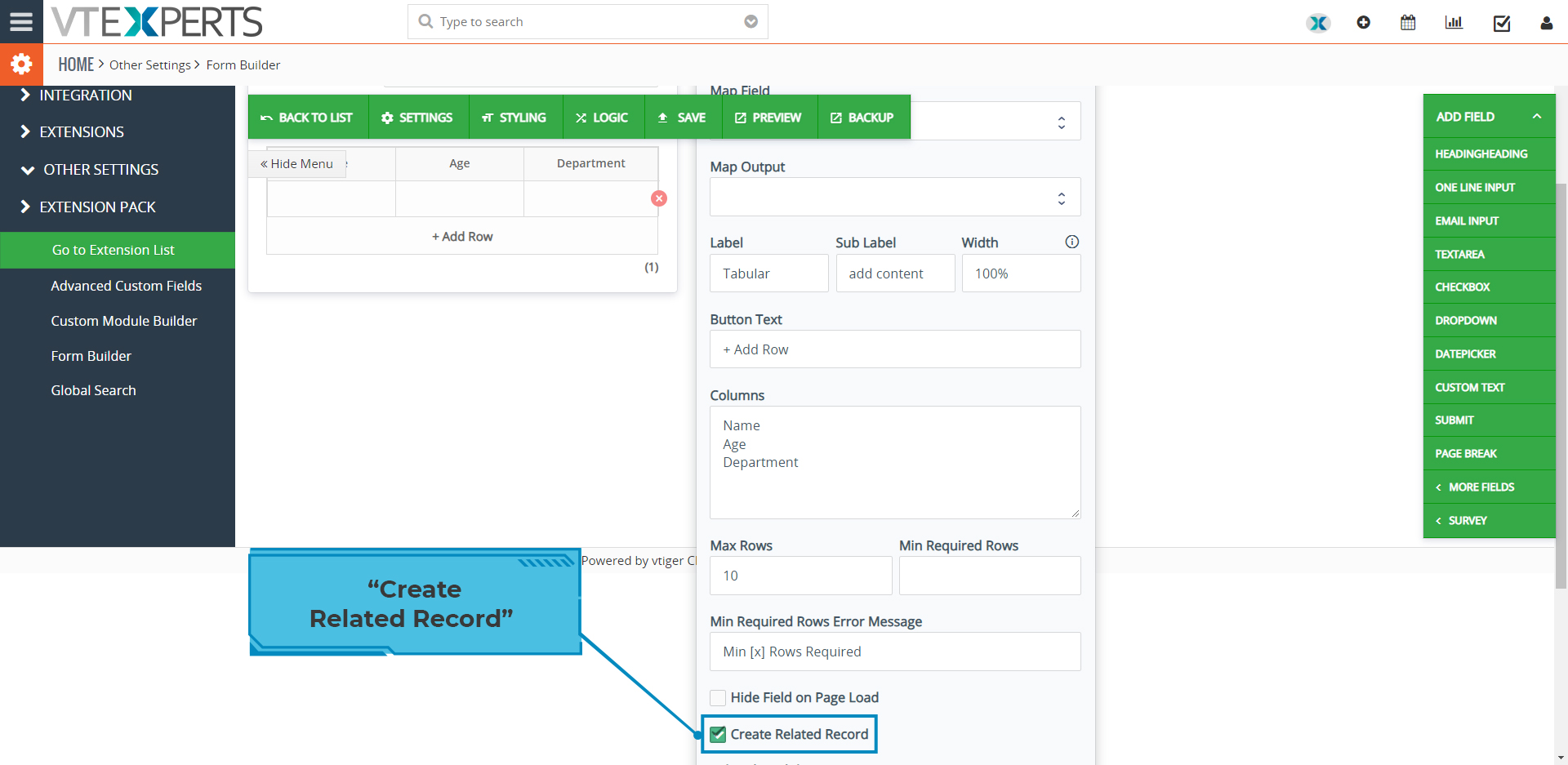The image size is (1568, 765).
Task: Open the reports chart icon
Action: click(1454, 23)
